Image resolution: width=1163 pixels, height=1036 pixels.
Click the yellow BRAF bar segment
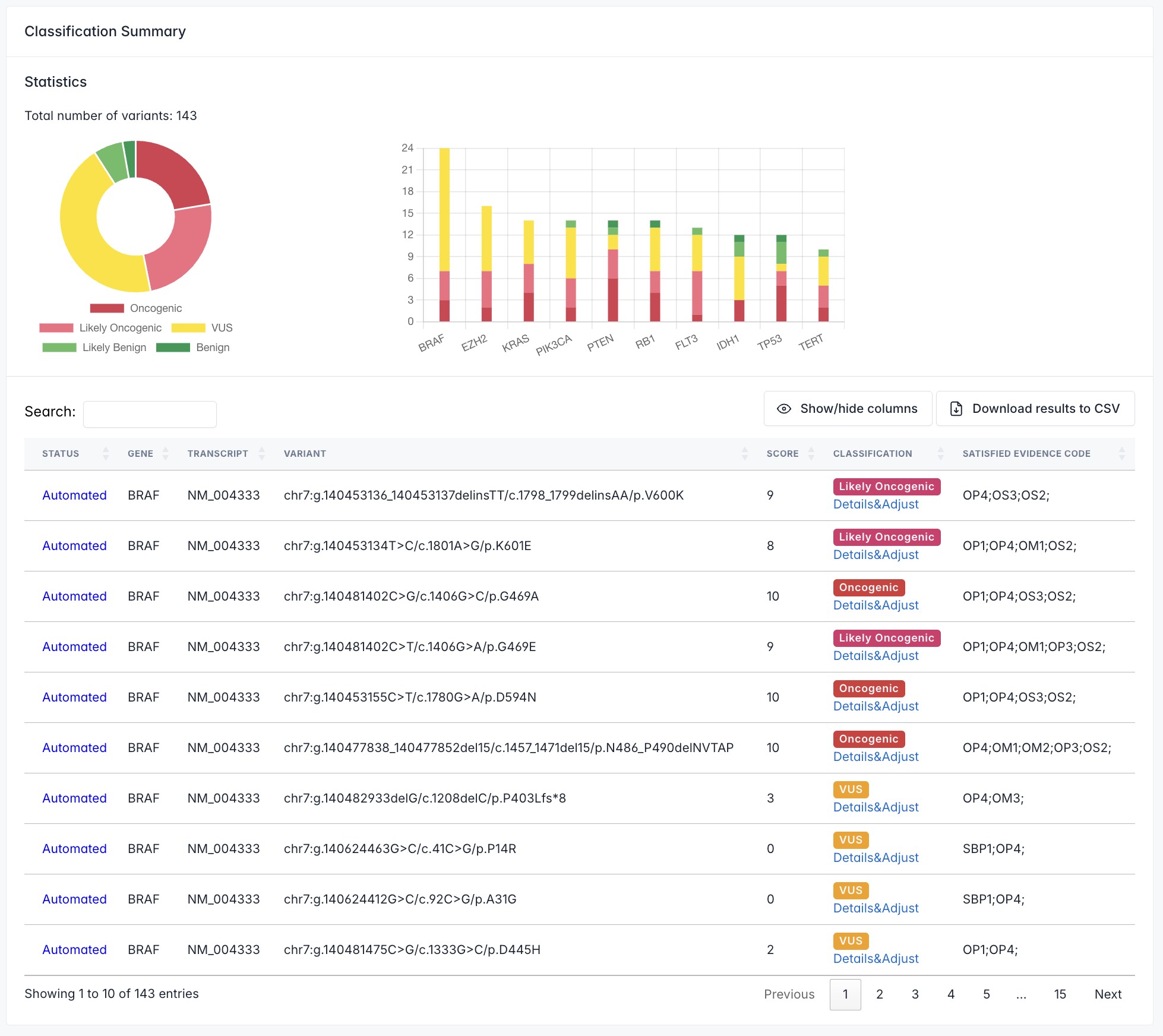pyautogui.click(x=444, y=208)
